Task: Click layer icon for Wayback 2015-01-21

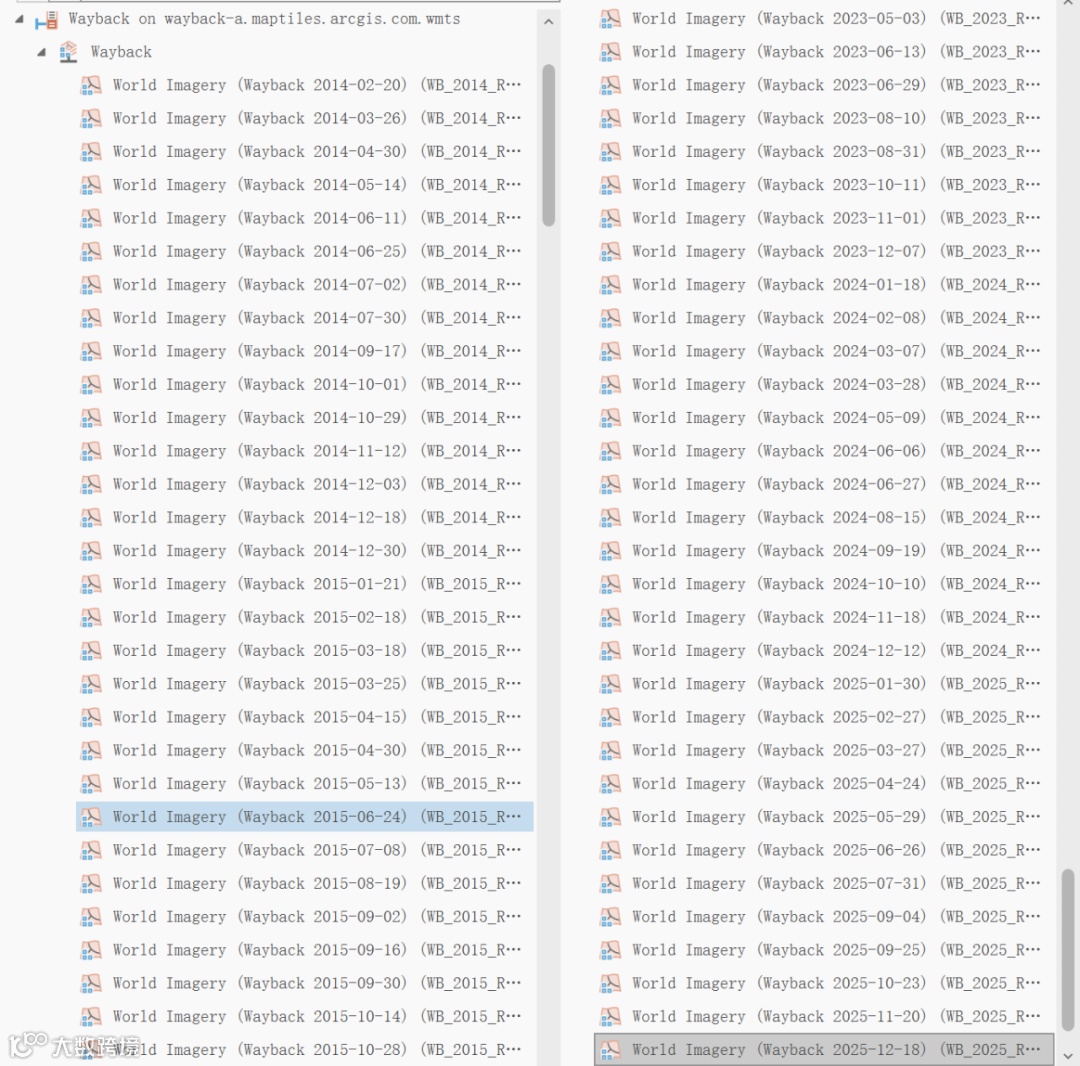Action: [91, 584]
